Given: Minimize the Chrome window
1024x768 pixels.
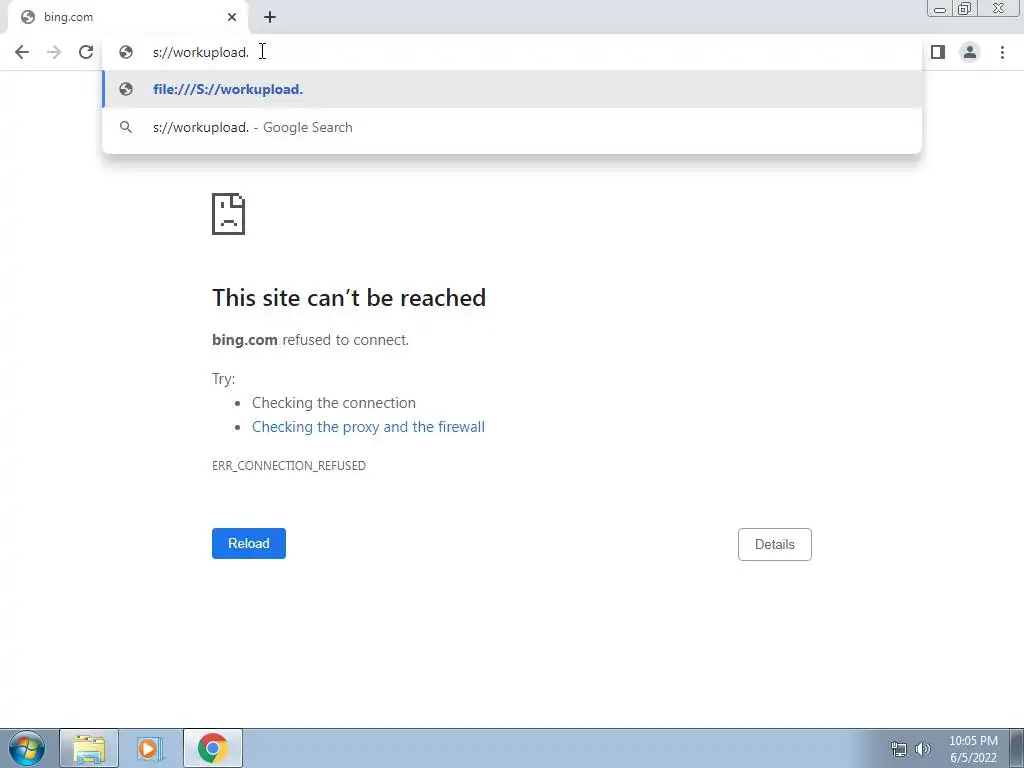Looking at the screenshot, I should click(x=940, y=9).
